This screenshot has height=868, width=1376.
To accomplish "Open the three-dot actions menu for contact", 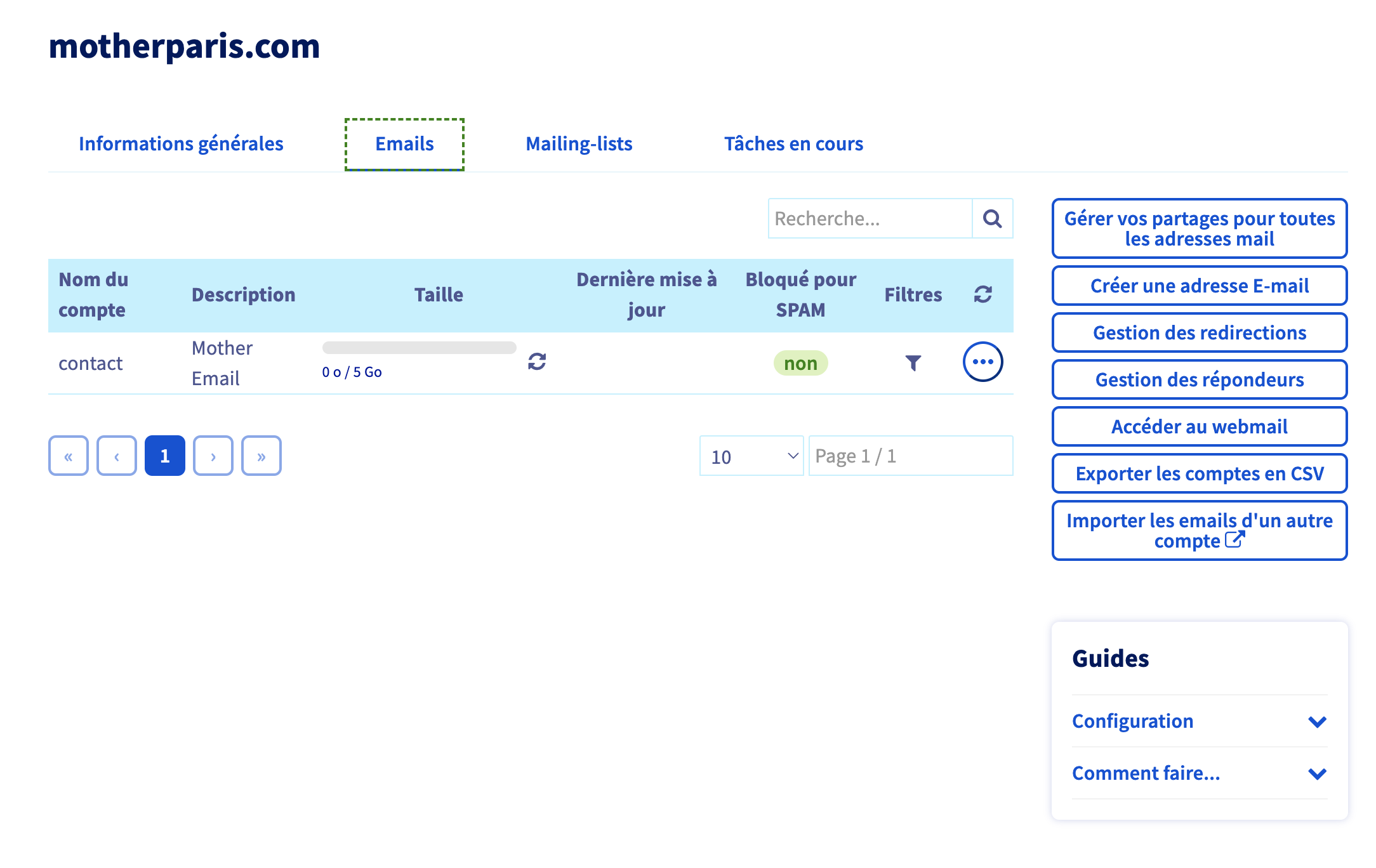I will pos(982,362).
